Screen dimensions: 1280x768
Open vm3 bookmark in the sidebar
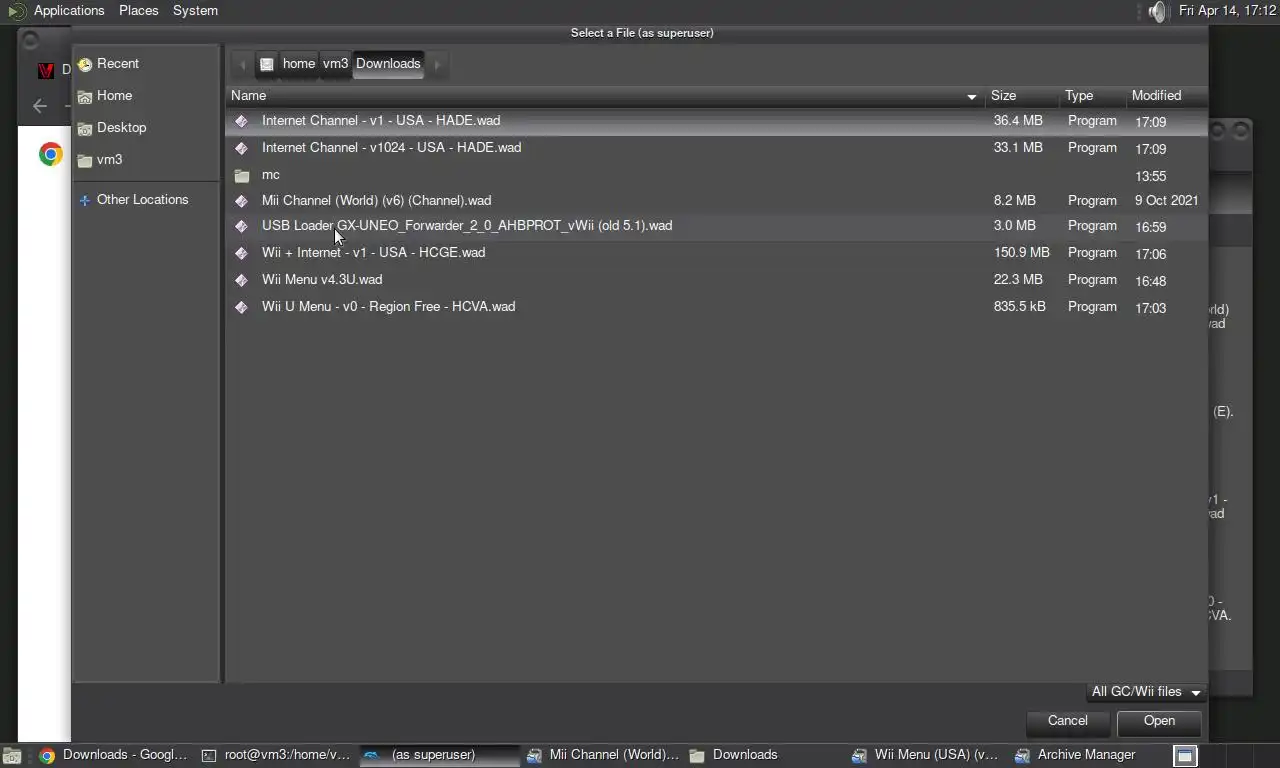(x=146, y=160)
